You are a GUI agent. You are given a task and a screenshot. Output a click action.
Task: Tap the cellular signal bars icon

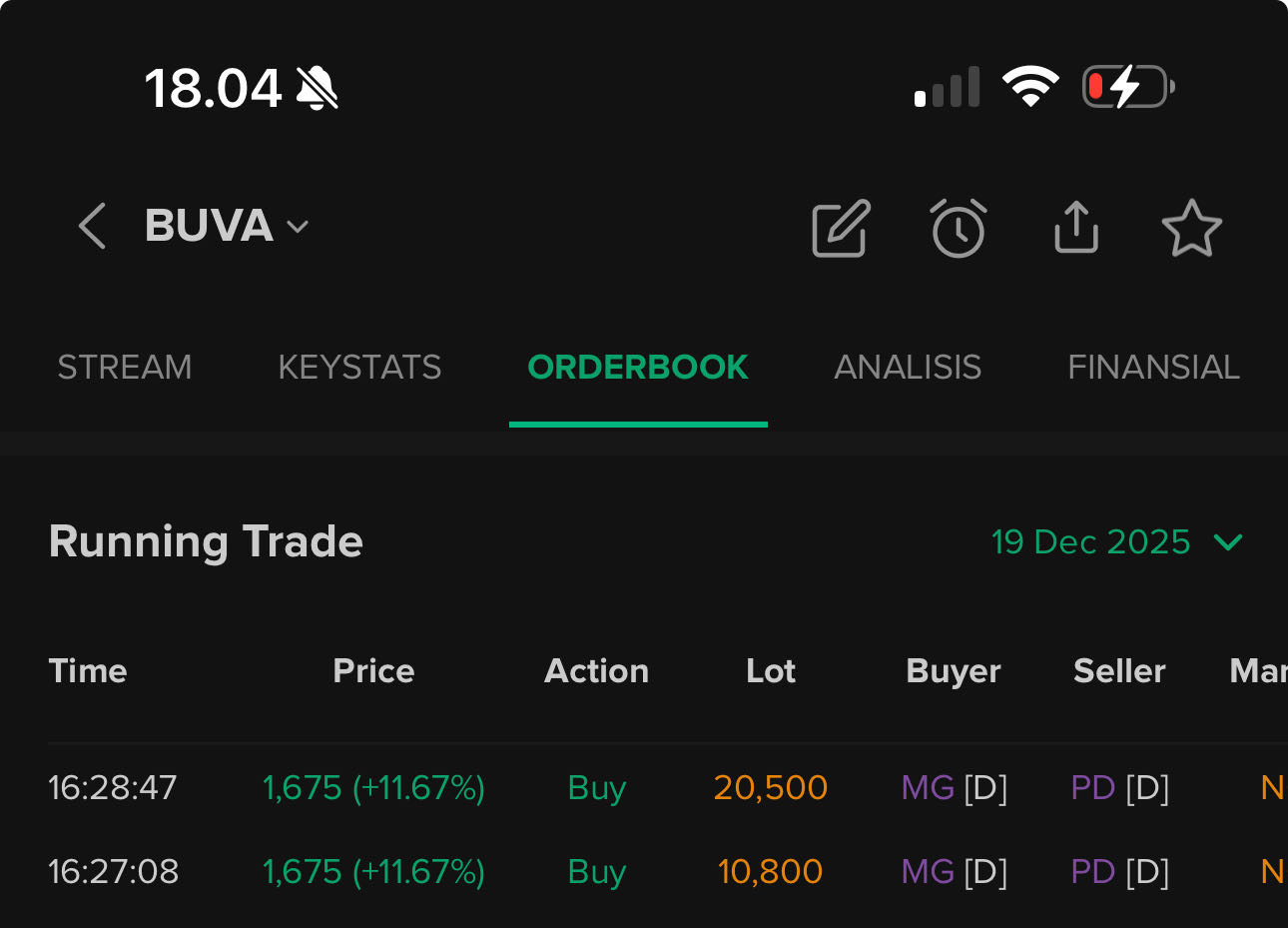point(947,88)
